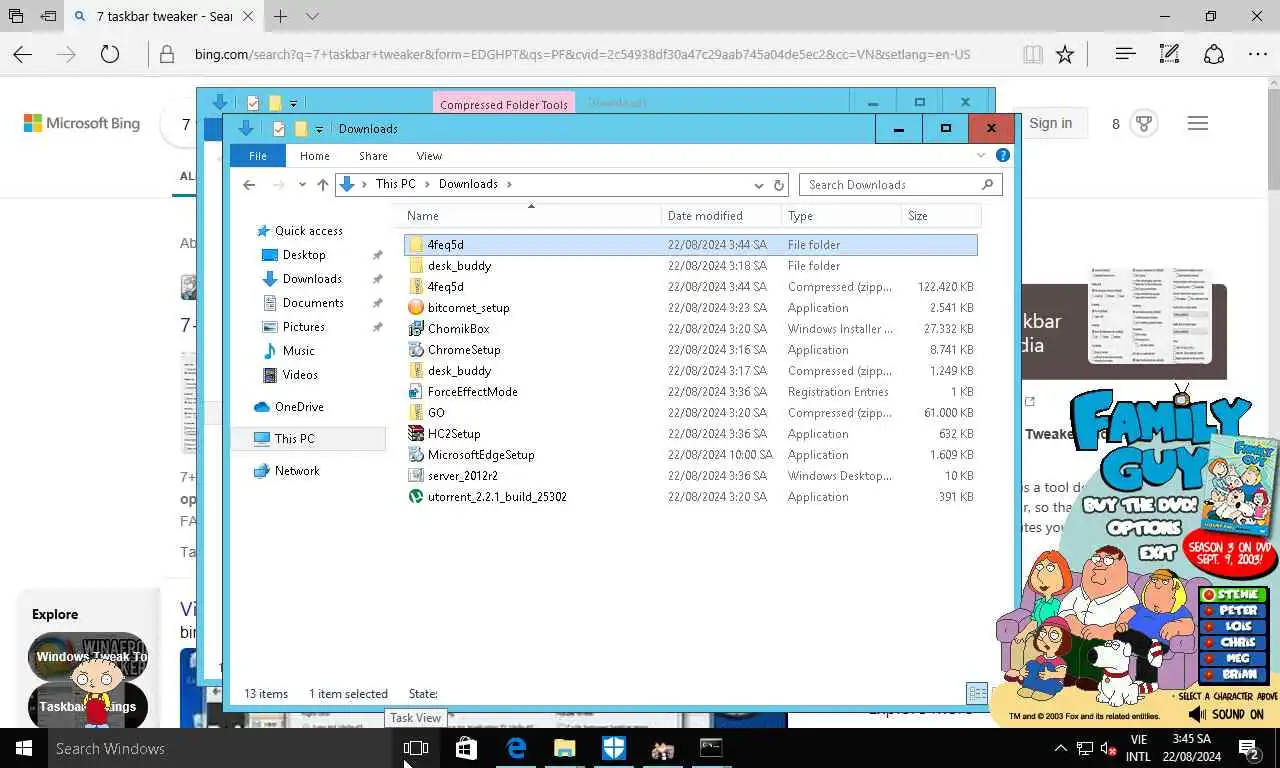The width and height of the screenshot is (1280, 768).
Task: Click Bing Sign in link
Action: [x=1050, y=123]
